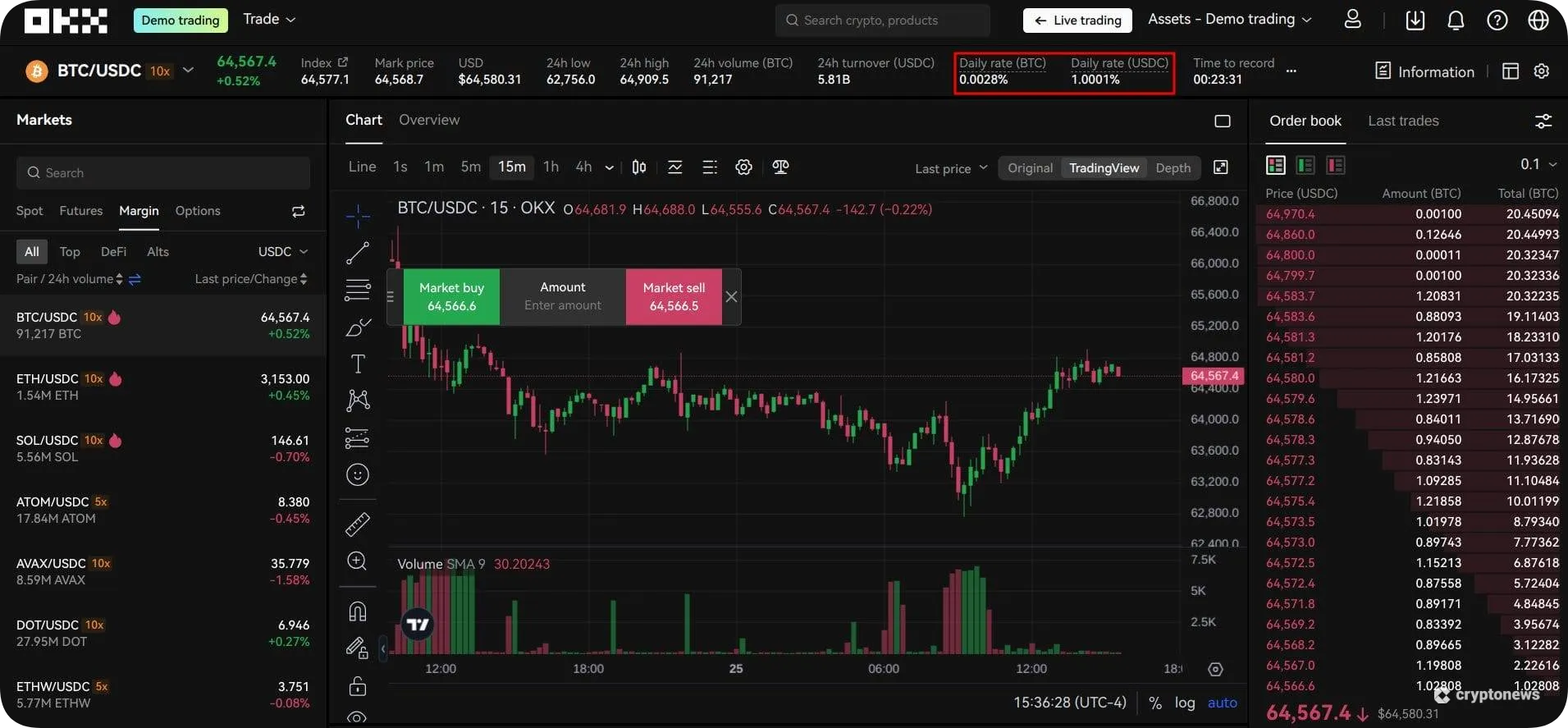1568x728 pixels.
Task: Show both bids and asks view
Action: [x=1276, y=165]
